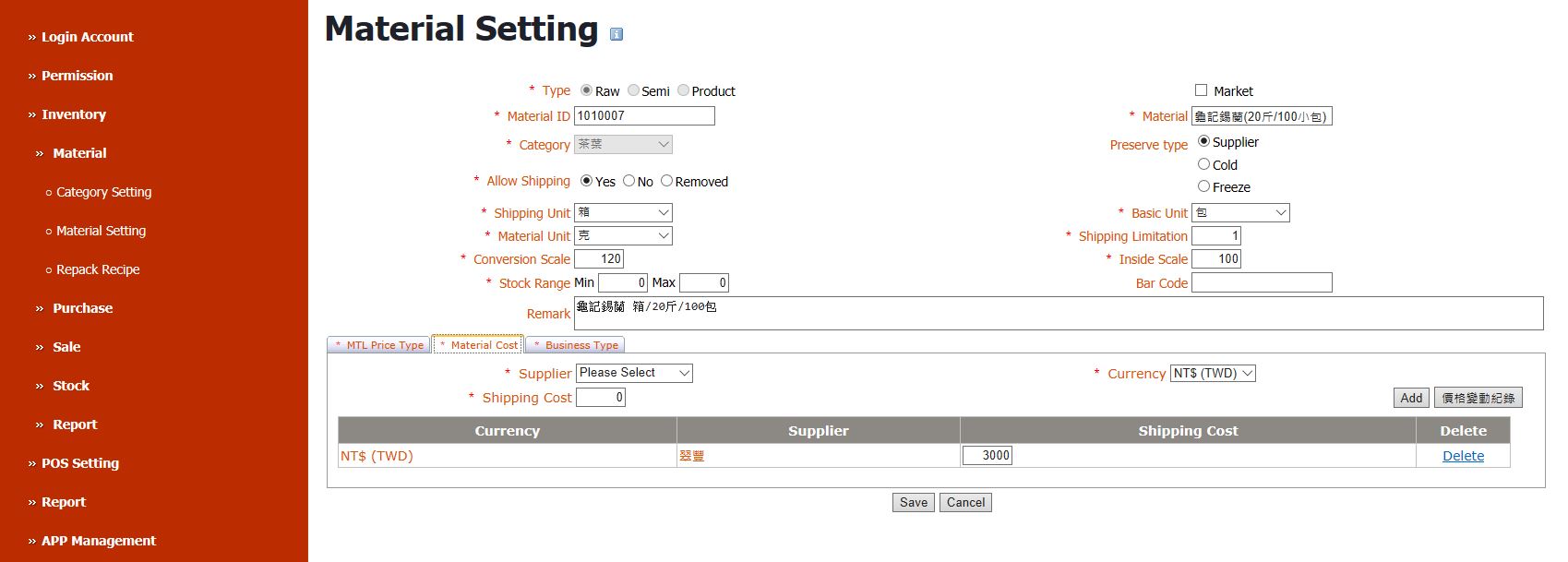The image size is (1568, 562).
Task: Click the 3000 shipping cost table field
Action: (x=987, y=455)
